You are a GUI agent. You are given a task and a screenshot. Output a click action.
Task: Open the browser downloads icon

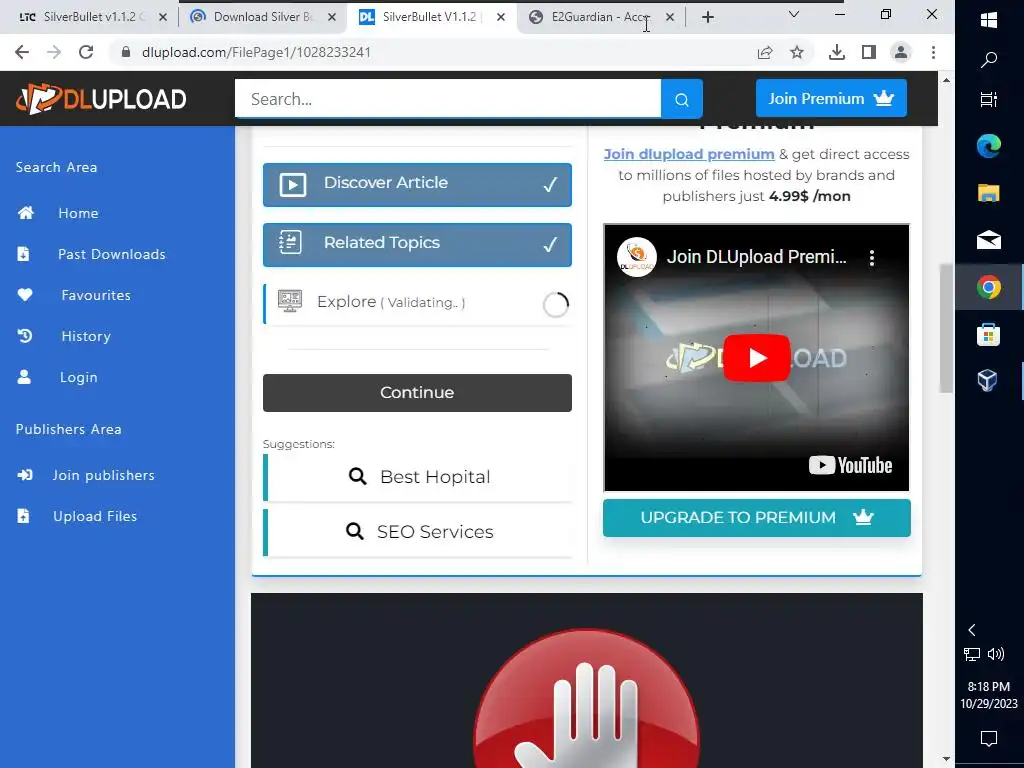(837, 52)
